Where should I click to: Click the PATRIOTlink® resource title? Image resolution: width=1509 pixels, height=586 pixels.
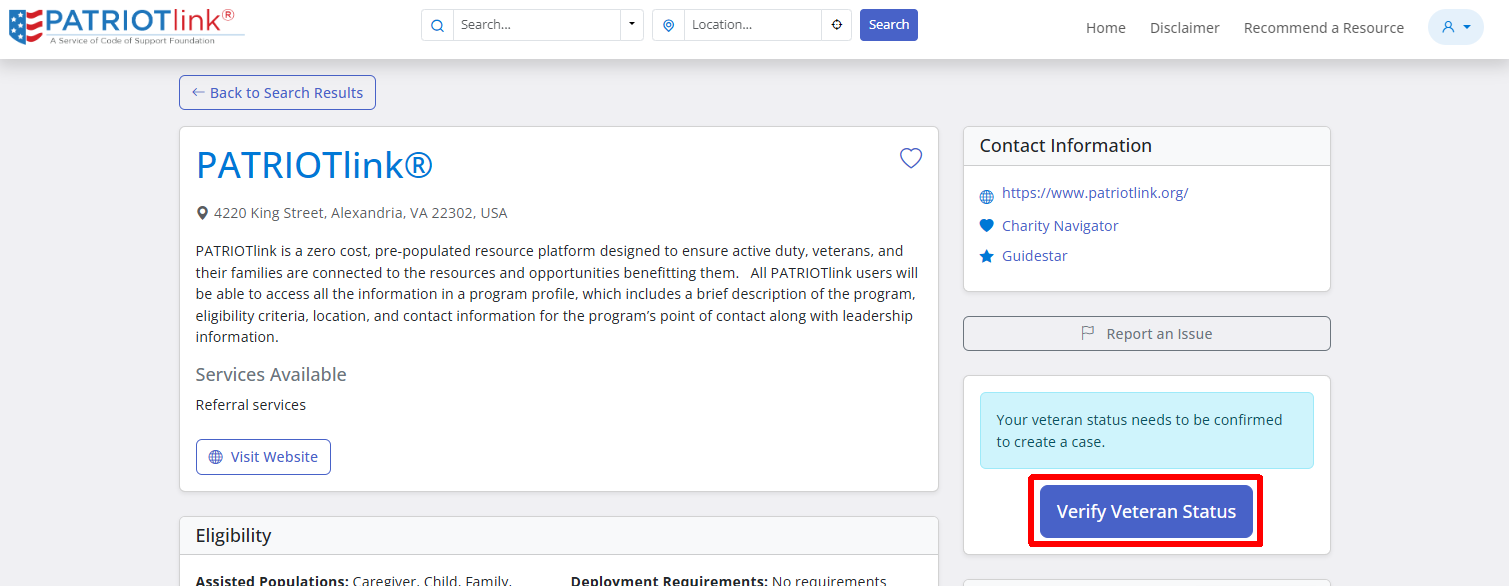click(x=314, y=165)
